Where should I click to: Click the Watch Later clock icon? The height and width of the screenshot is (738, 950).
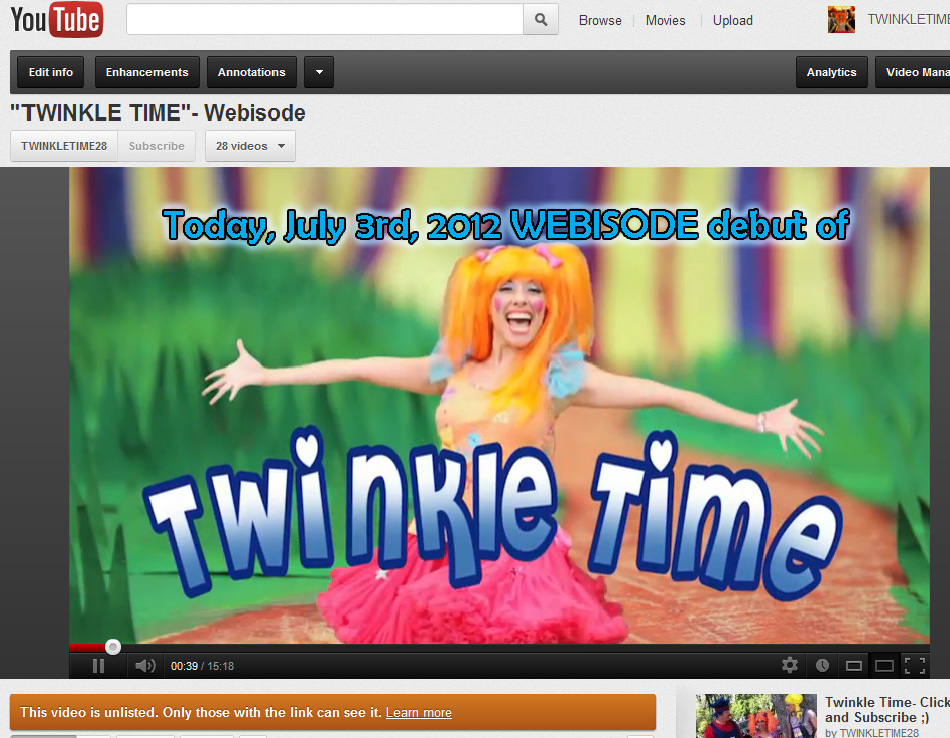(x=822, y=664)
